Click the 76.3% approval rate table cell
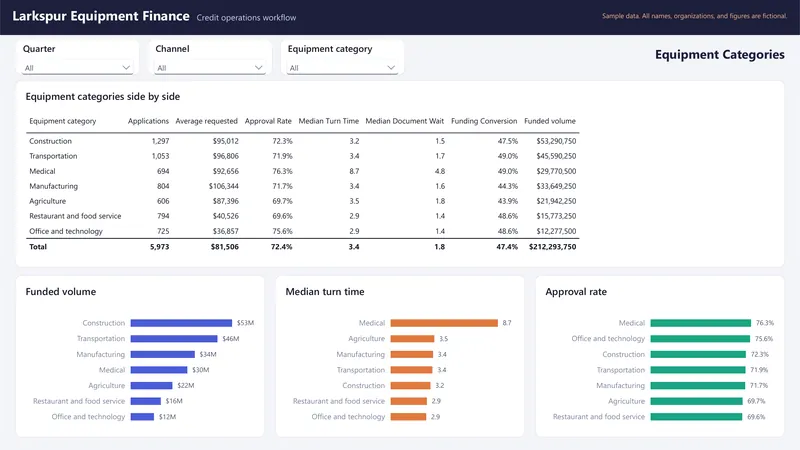The height and width of the screenshot is (450, 800). pyautogui.click(x=282, y=171)
